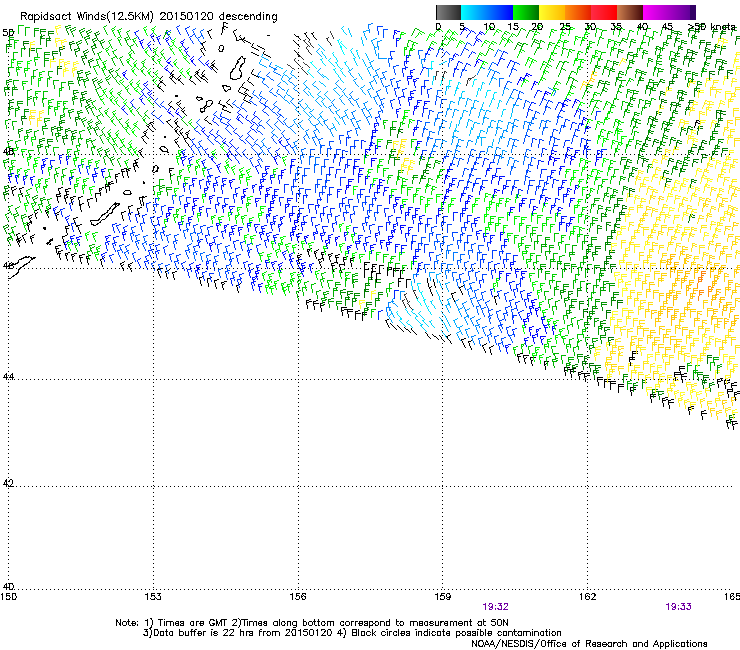Click the '35' label under the color legend
740x650 pixels.
[616, 27]
